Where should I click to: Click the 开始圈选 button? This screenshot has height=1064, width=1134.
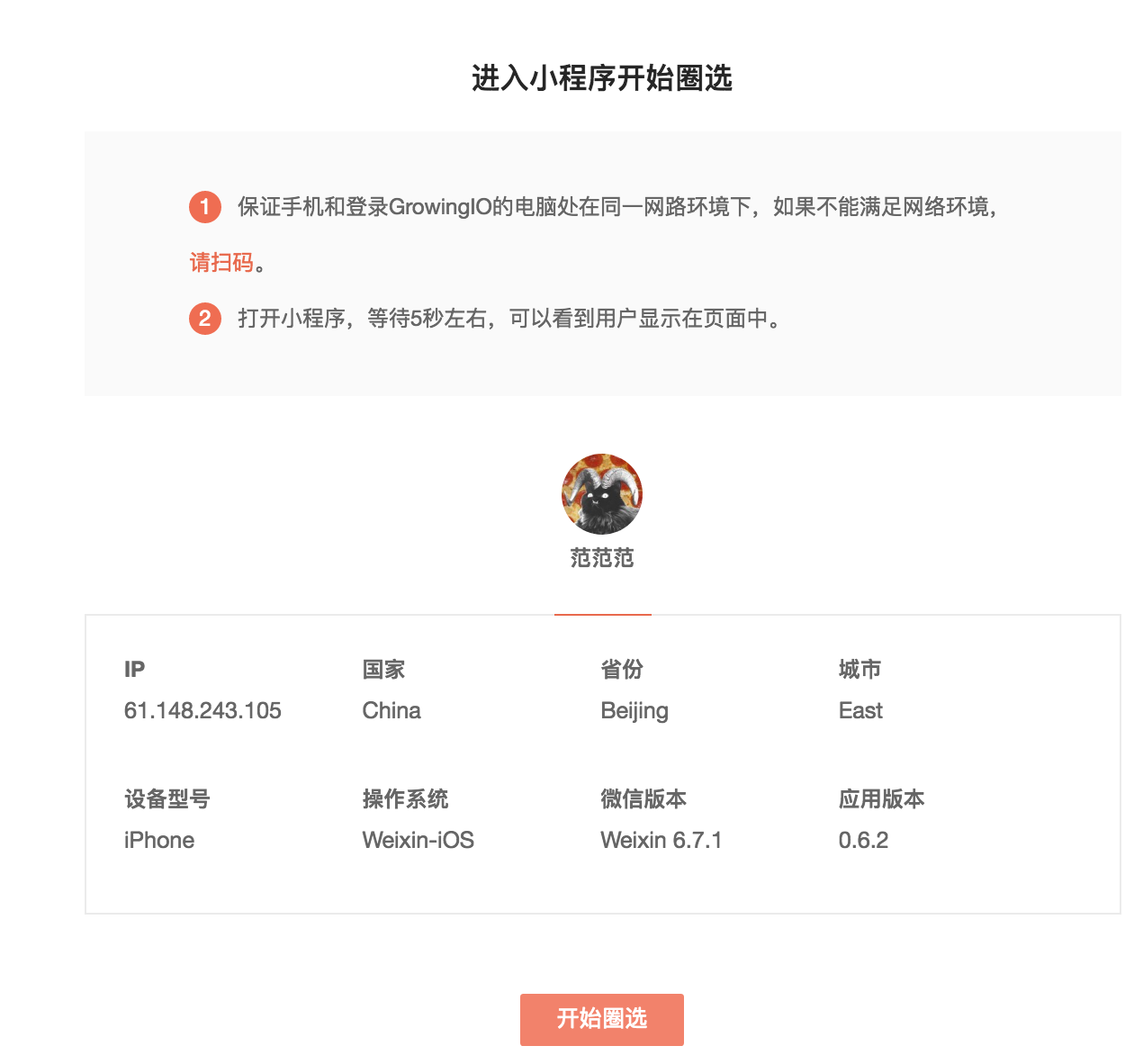coord(601,1019)
